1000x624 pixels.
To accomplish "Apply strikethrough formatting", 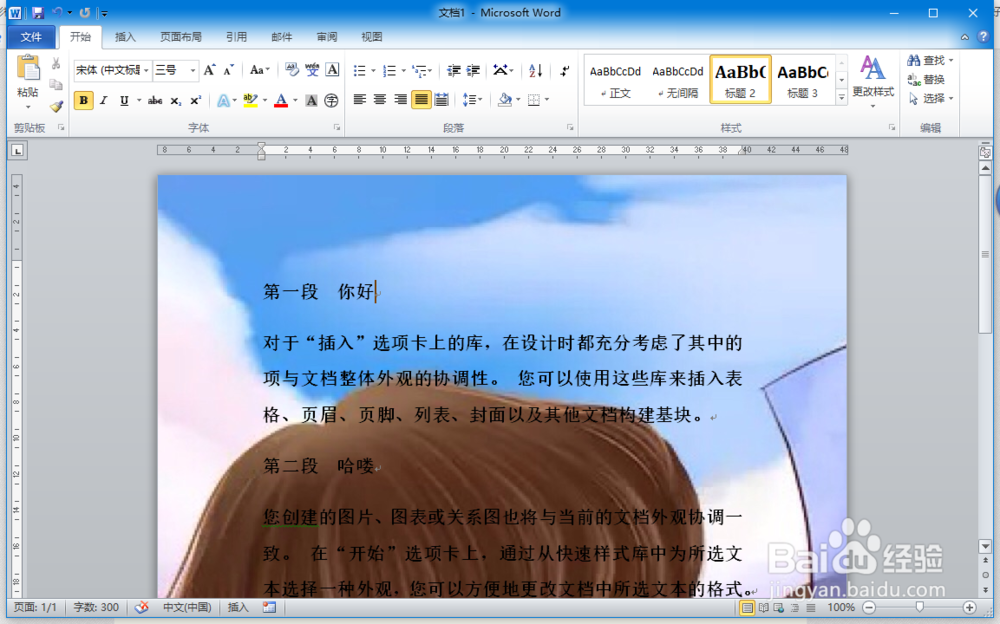I will (x=155, y=101).
